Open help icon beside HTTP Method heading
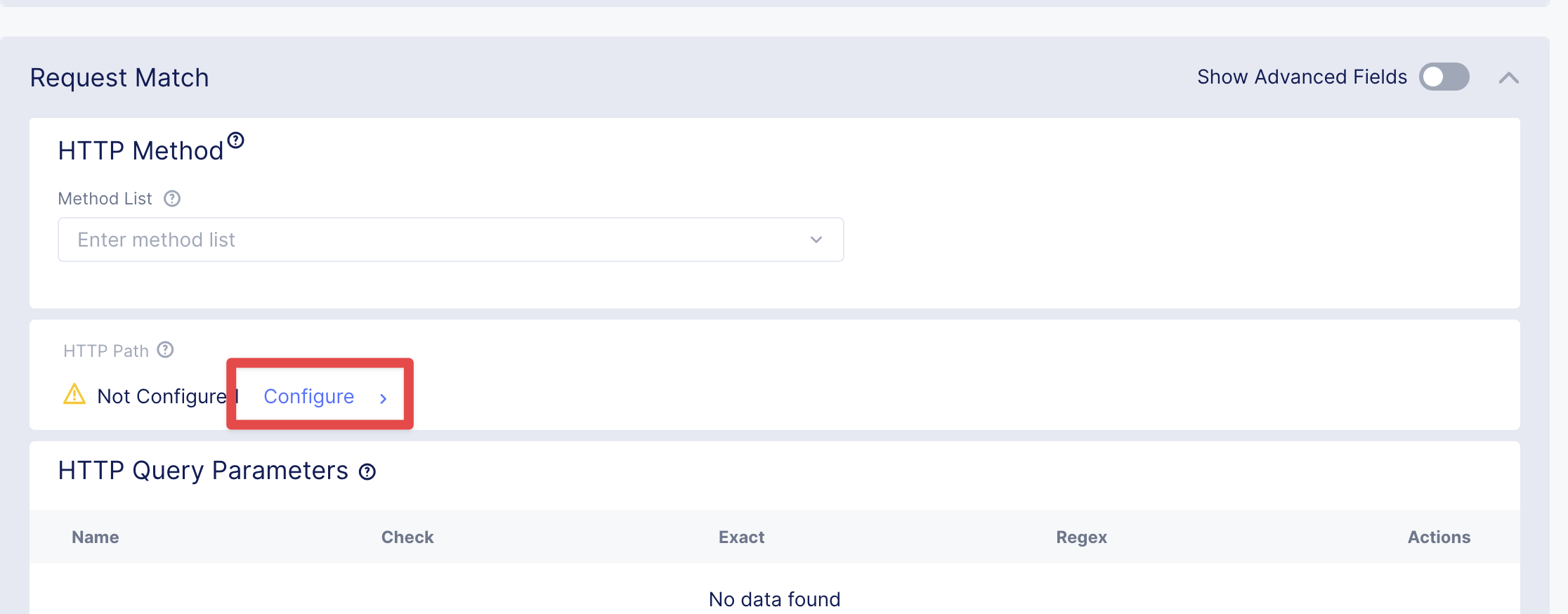1568x614 pixels. pyautogui.click(x=236, y=141)
